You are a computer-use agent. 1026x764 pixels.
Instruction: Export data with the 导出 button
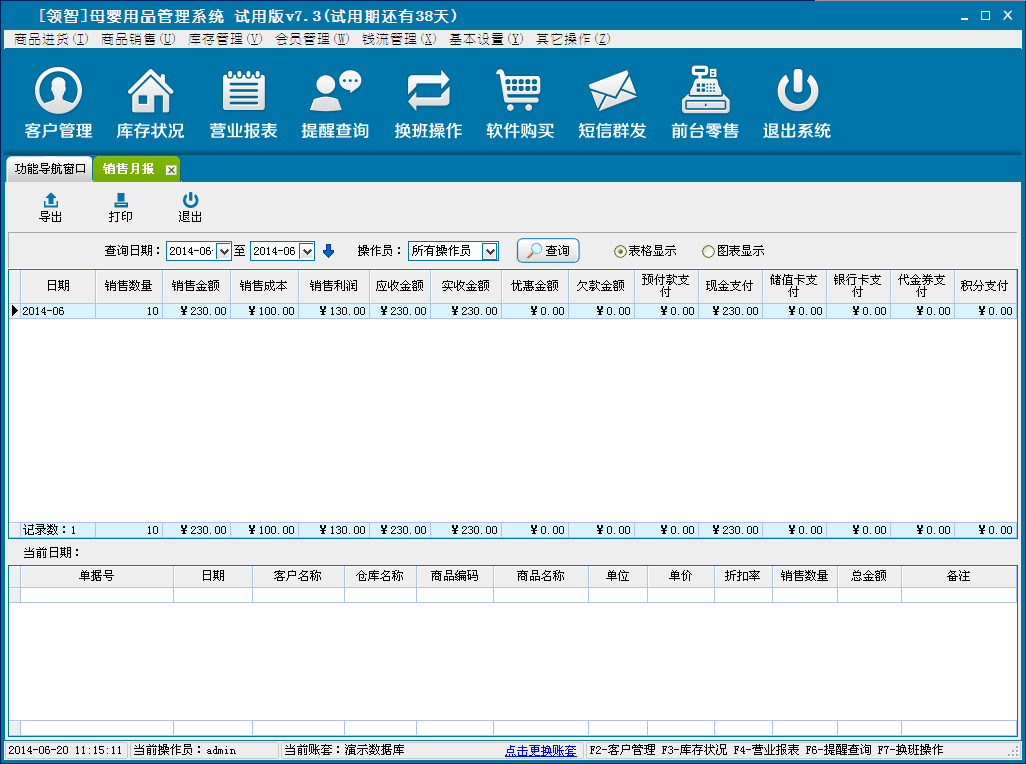click(x=50, y=208)
